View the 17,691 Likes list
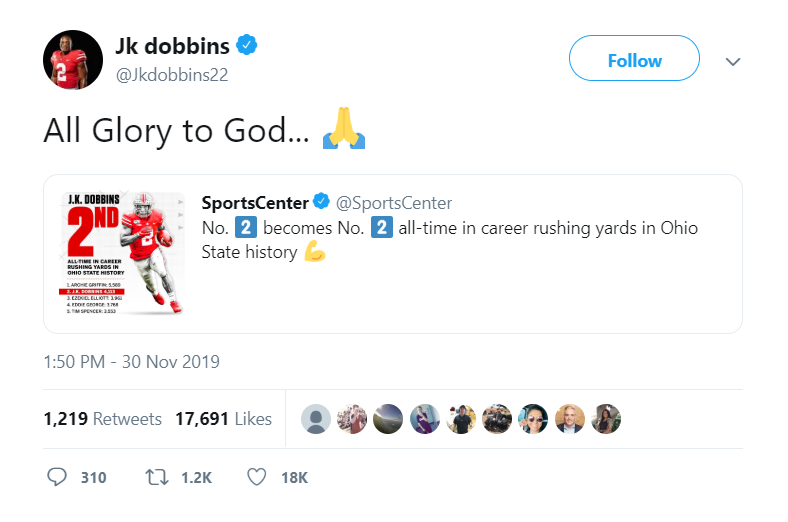Image resolution: width=788 pixels, height=522 pixels. (x=225, y=419)
